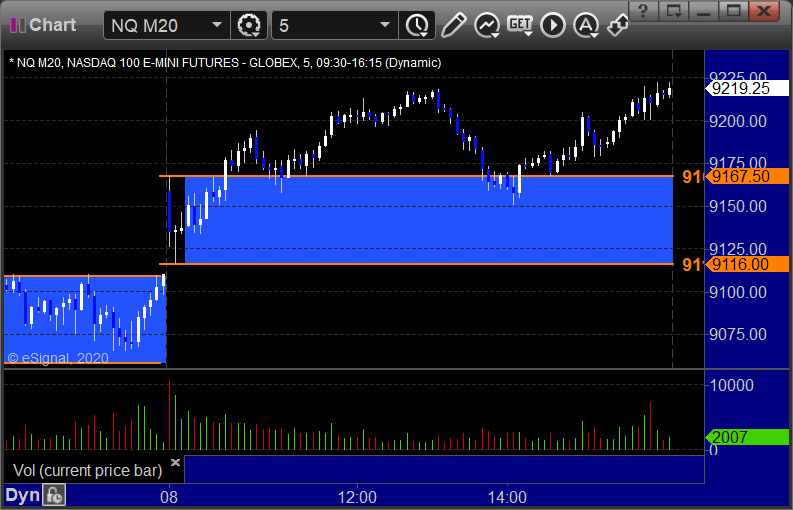Select the pencil drawing tools icon

pyautogui.click(x=453, y=25)
